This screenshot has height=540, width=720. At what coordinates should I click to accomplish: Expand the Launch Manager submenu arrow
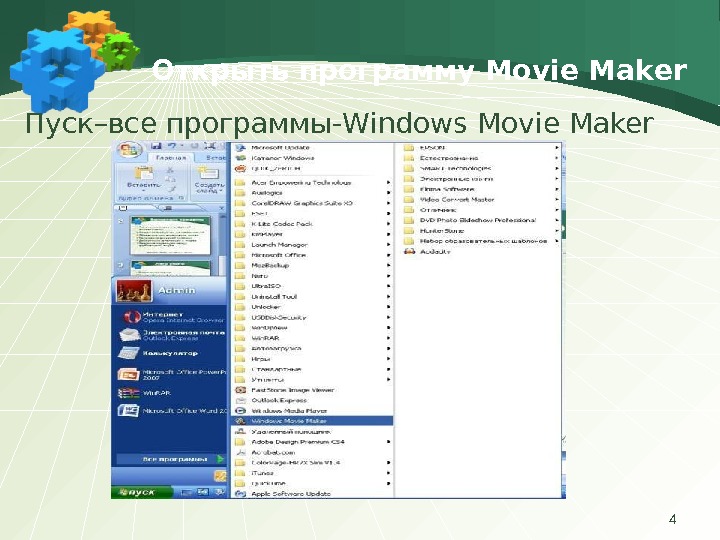388,245
